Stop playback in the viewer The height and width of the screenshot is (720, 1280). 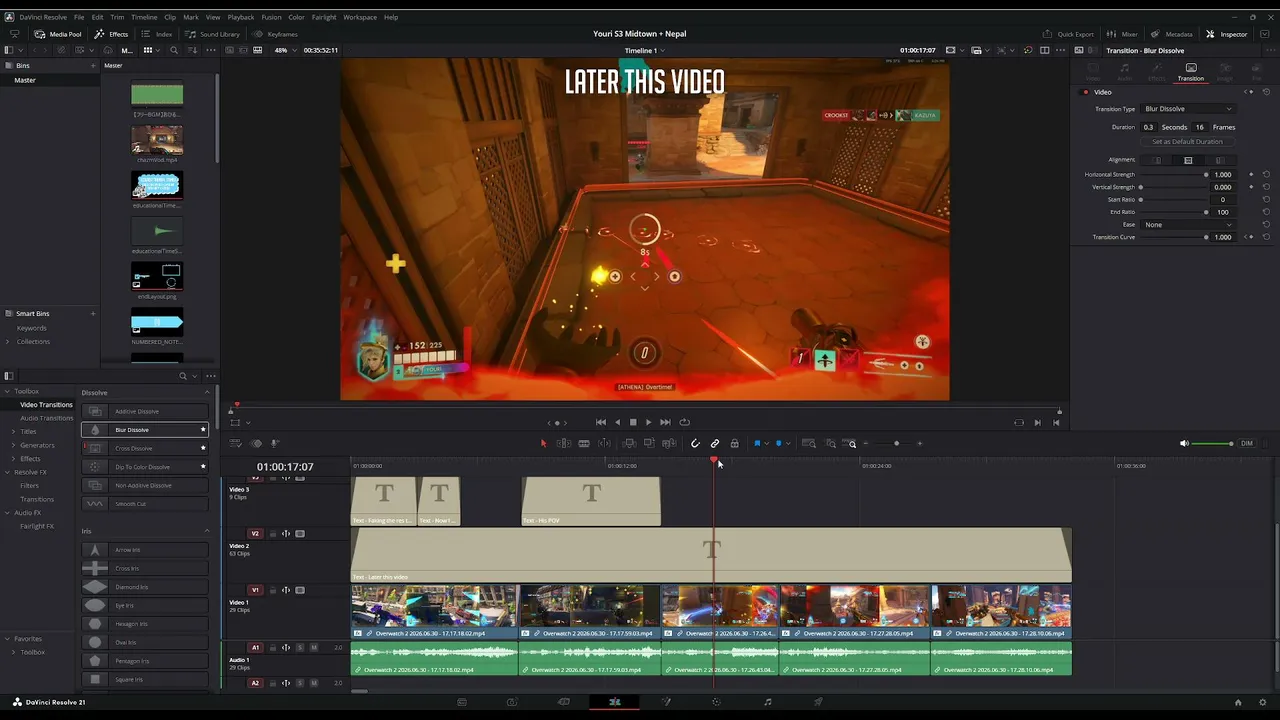pyautogui.click(x=632, y=422)
